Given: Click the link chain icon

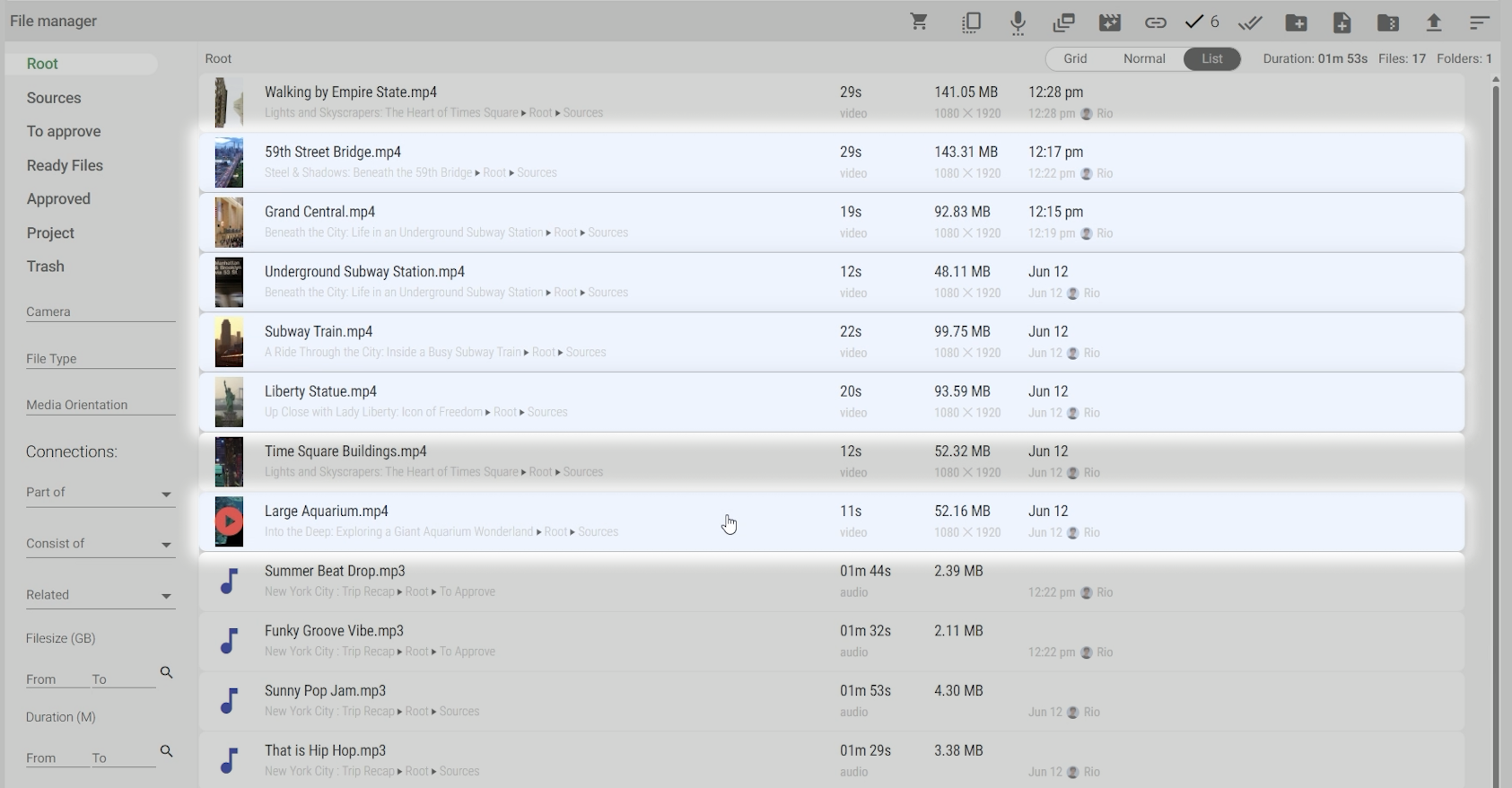Looking at the screenshot, I should tap(1156, 22).
